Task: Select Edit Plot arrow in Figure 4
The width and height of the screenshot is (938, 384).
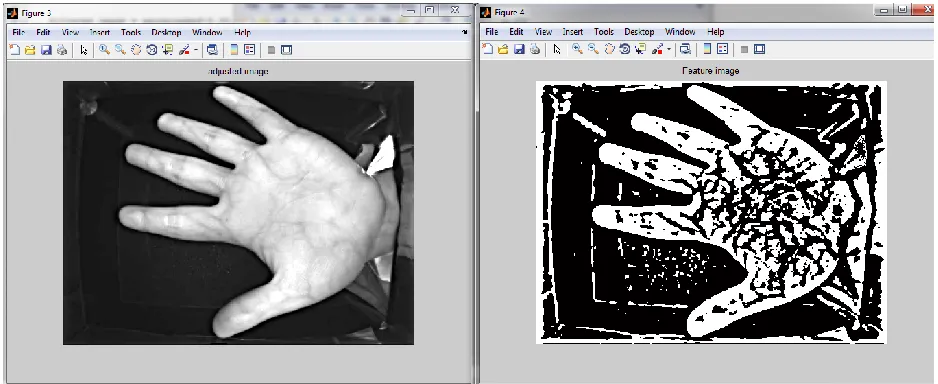Action: (557, 49)
